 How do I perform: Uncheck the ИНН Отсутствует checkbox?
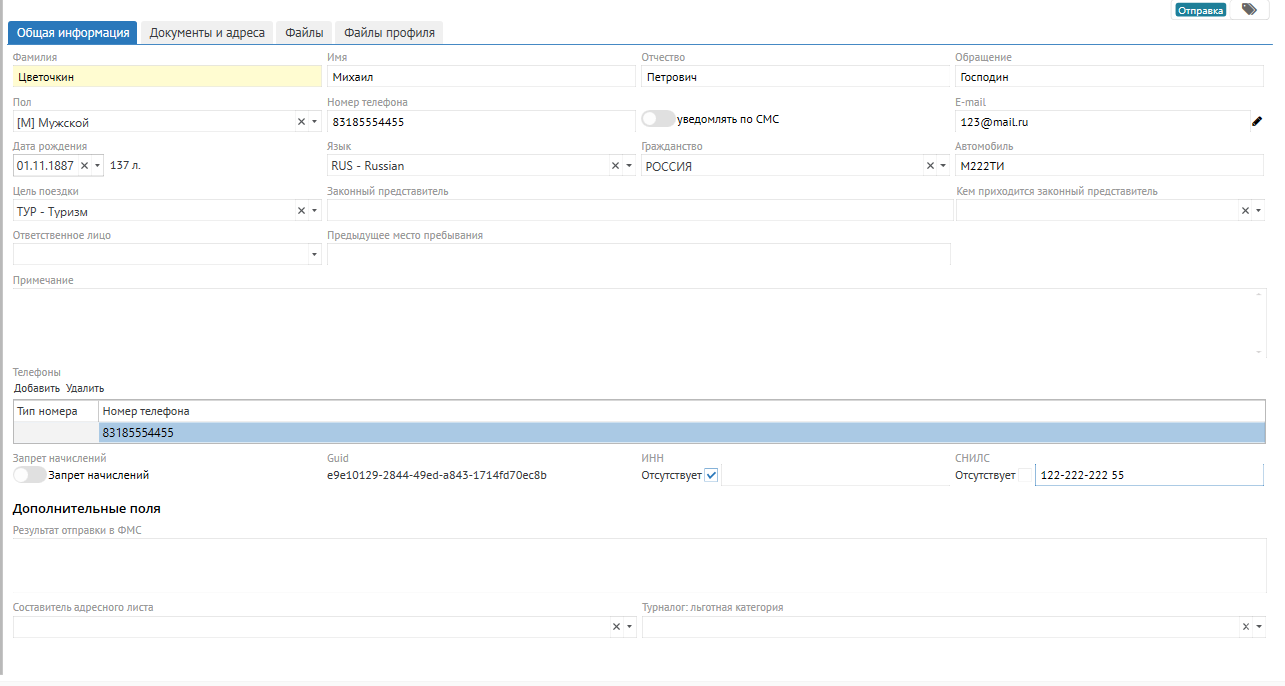coord(711,476)
